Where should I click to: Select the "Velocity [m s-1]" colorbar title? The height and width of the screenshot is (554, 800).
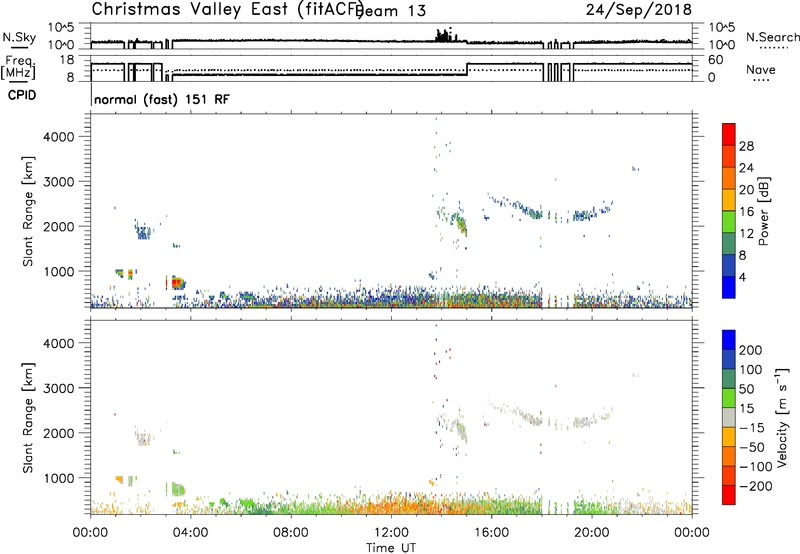(x=782, y=418)
